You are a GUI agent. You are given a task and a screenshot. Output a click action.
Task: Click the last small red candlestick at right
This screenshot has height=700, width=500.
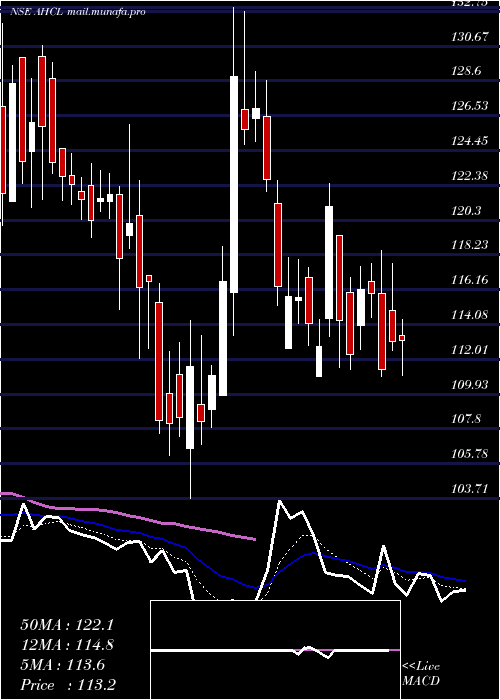pyautogui.click(x=402, y=338)
